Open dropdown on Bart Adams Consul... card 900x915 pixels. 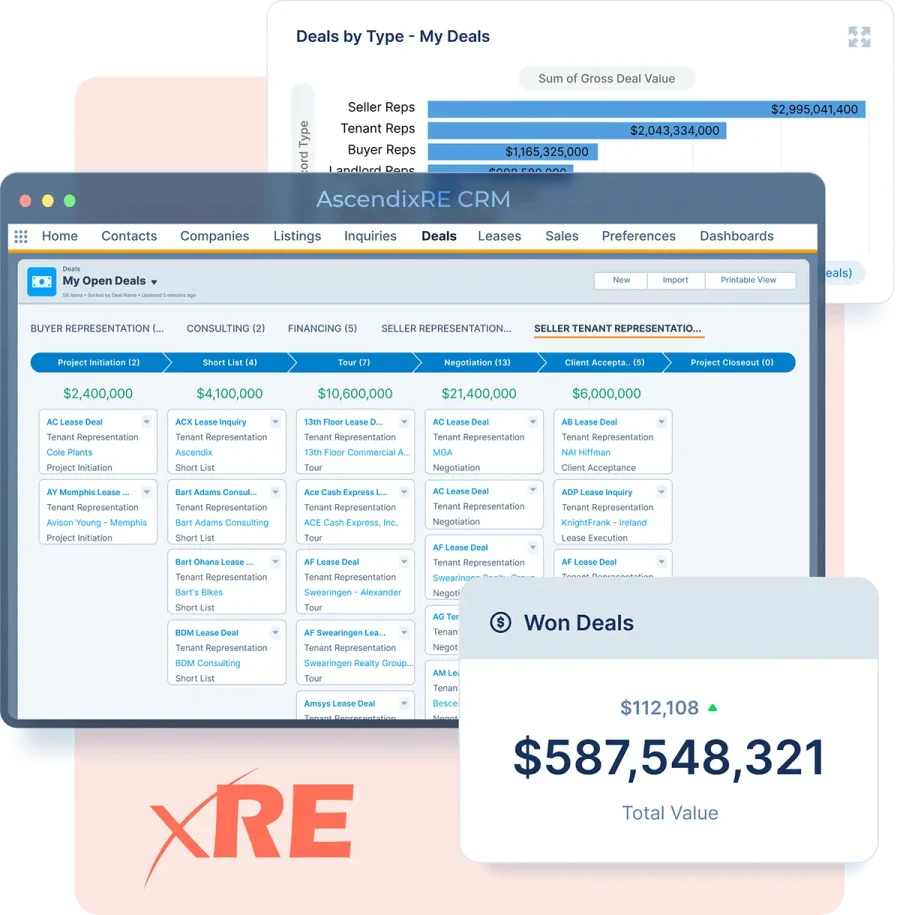coord(275,492)
